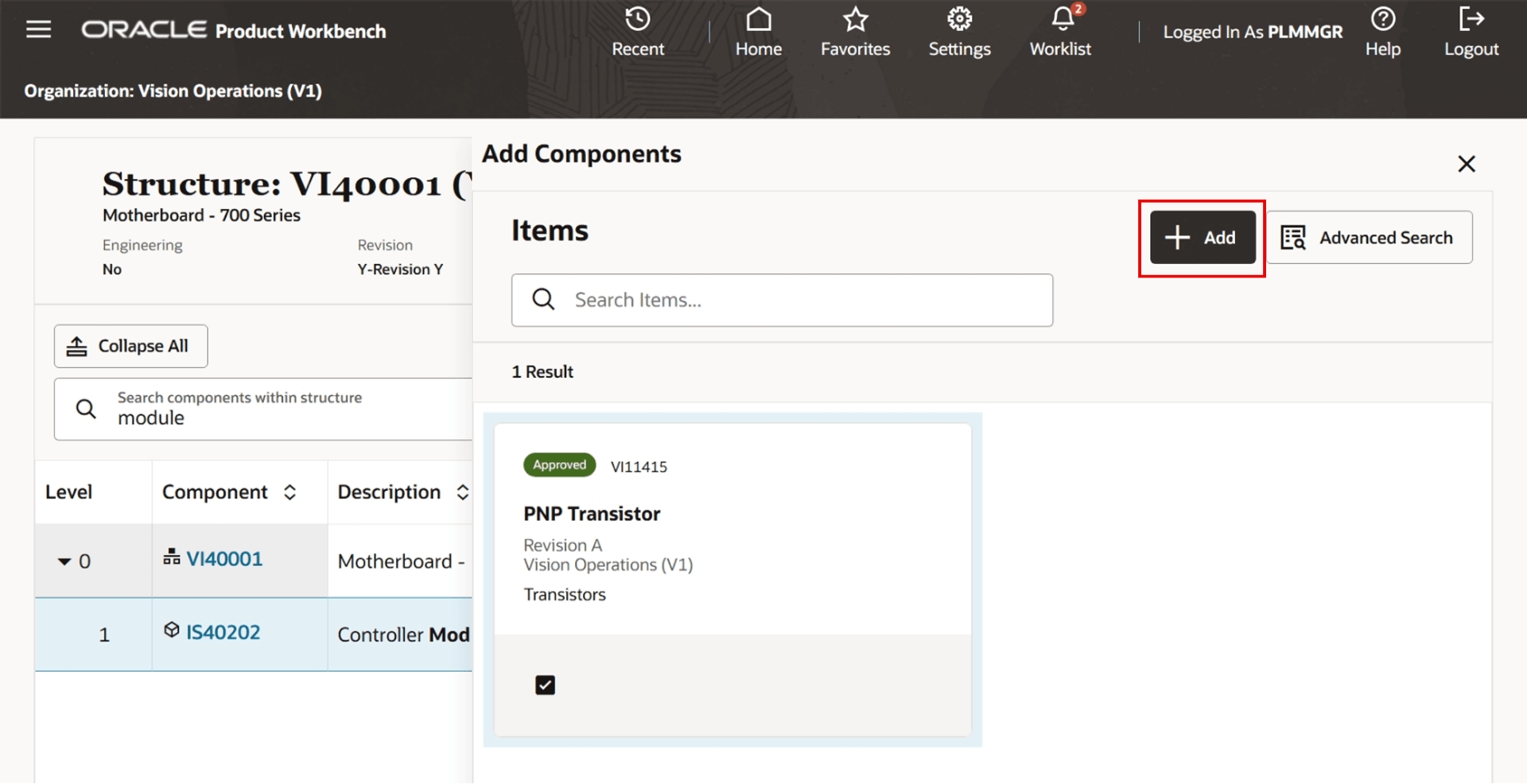Viewport: 1527px width, 784px height.
Task: Open Help
Action: (1383, 30)
